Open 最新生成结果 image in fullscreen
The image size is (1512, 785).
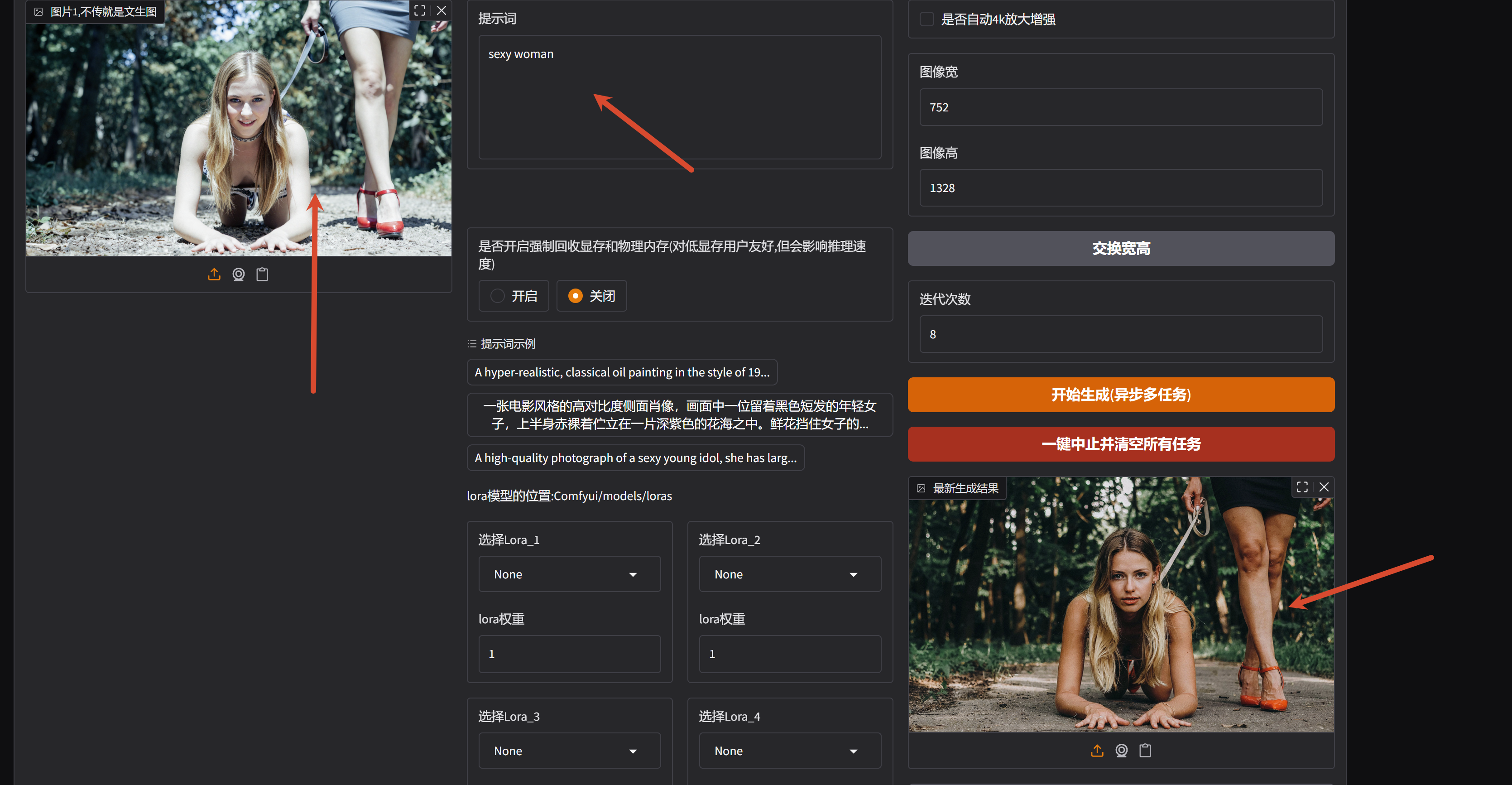pyautogui.click(x=1302, y=487)
